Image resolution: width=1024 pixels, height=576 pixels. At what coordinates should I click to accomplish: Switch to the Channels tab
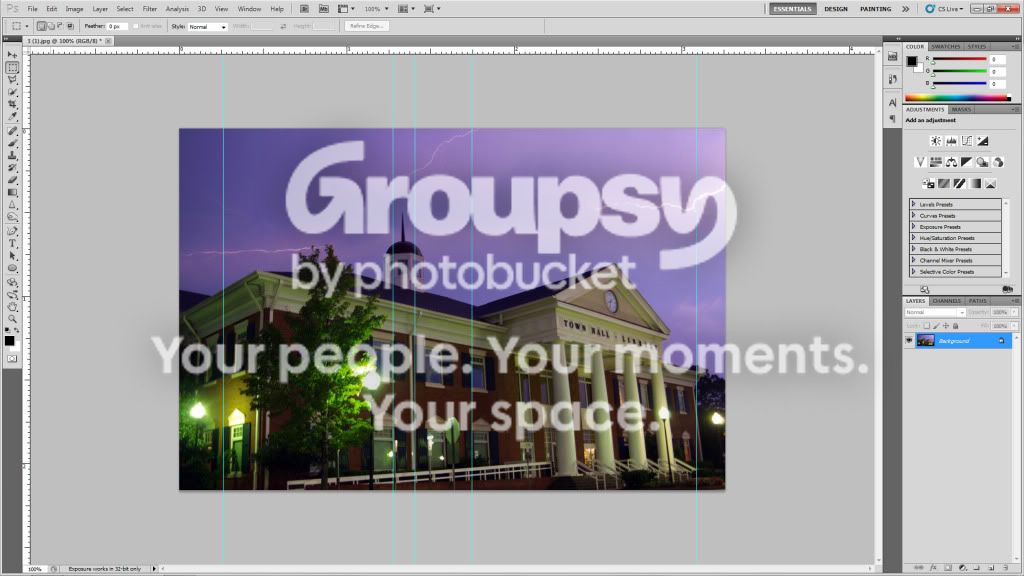(x=946, y=301)
